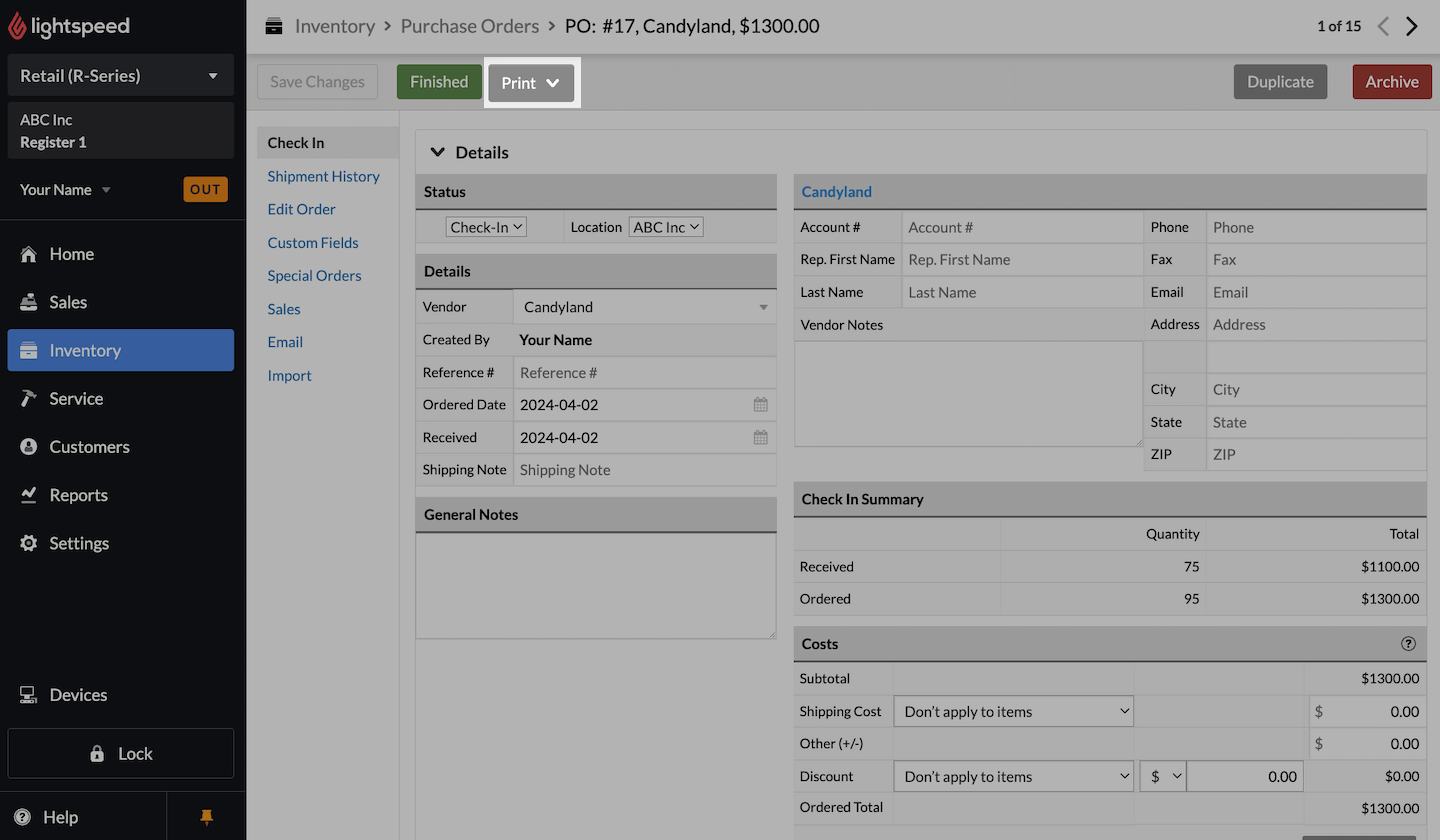Click the green Finished button
Image resolution: width=1440 pixels, height=840 pixels.
[x=439, y=82]
